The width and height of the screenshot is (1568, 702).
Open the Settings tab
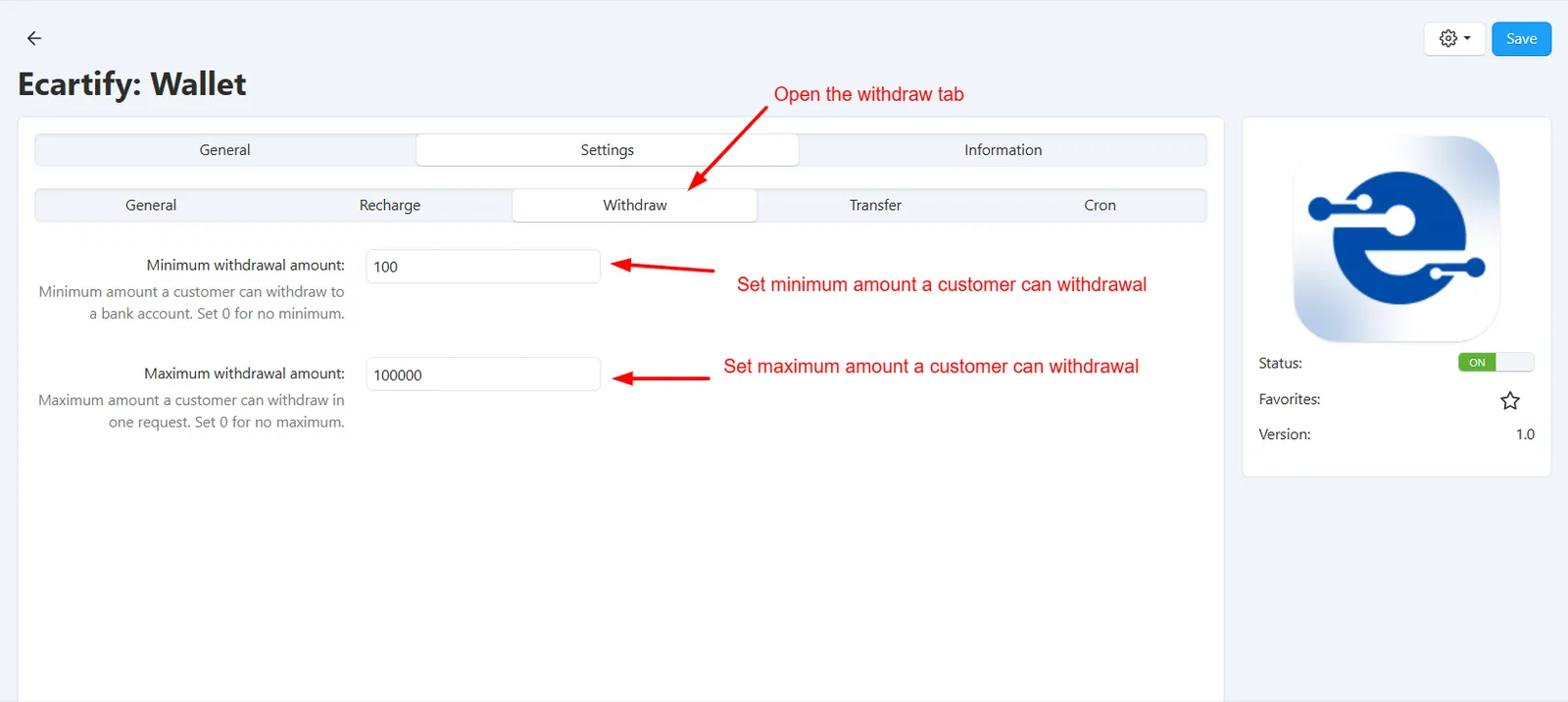click(x=608, y=150)
